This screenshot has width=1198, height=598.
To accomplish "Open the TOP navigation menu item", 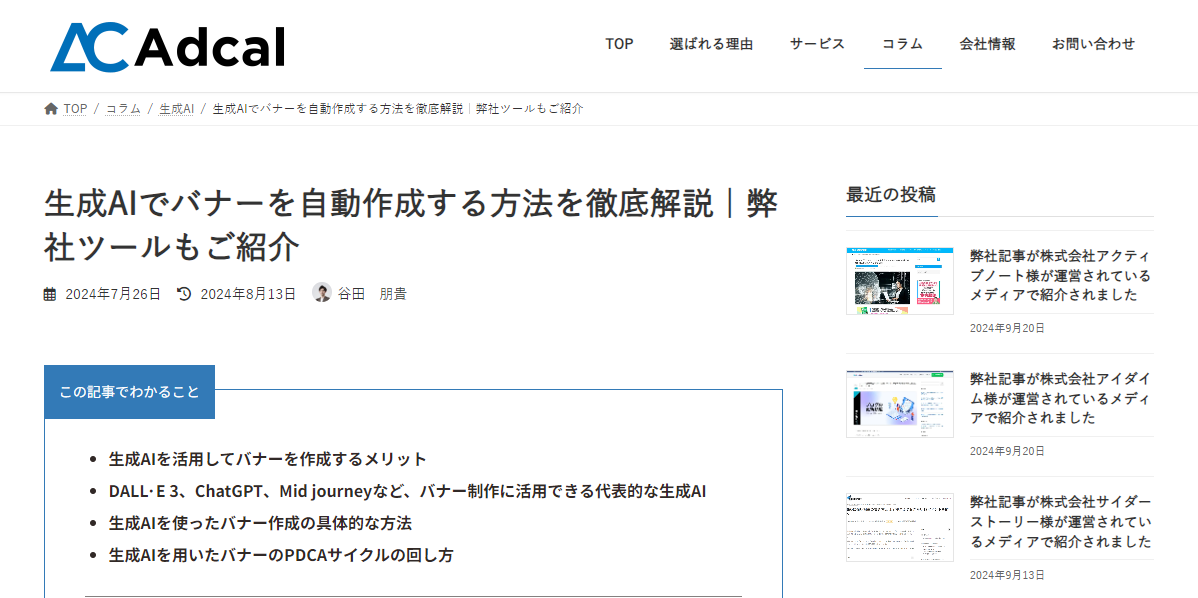I will (620, 44).
